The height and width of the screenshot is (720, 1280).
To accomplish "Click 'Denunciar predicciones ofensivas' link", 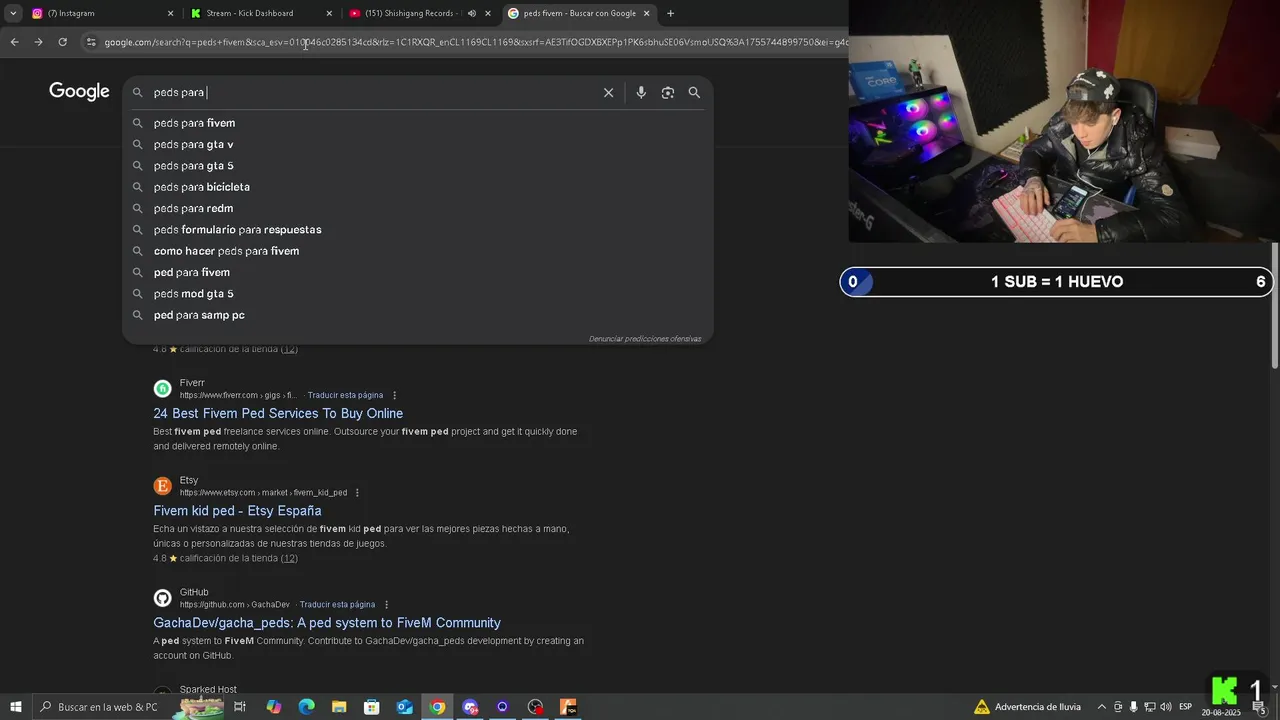I will [x=645, y=339].
